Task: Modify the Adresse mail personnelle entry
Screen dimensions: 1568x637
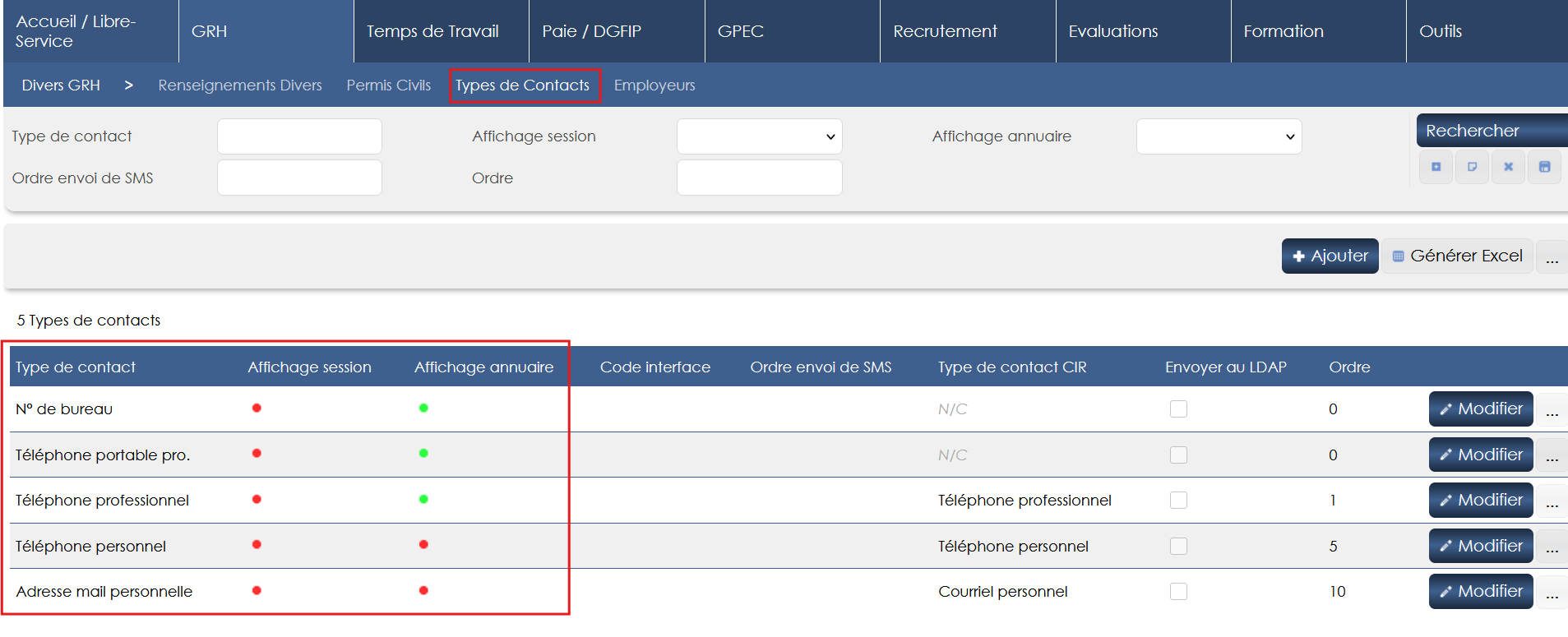Action: tap(1480, 592)
